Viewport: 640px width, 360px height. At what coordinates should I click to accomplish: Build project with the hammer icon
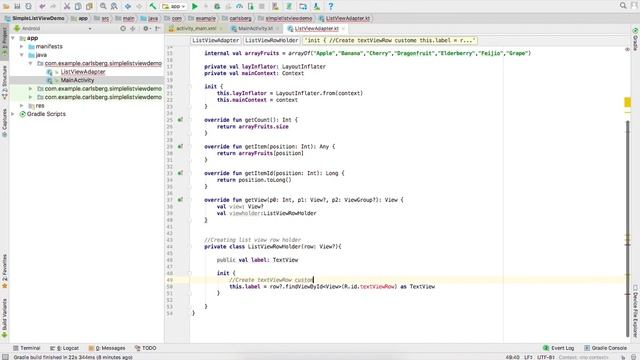point(153,6)
